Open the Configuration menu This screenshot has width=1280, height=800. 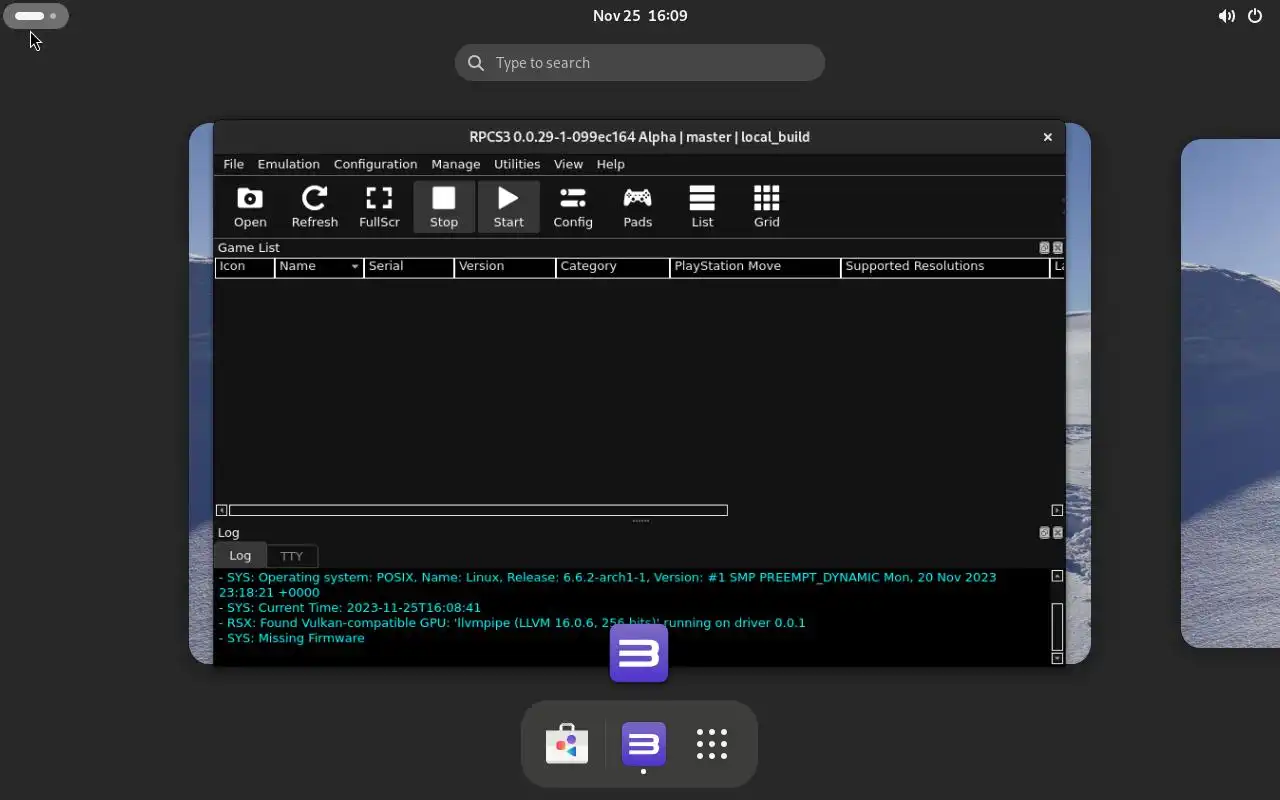coord(375,164)
